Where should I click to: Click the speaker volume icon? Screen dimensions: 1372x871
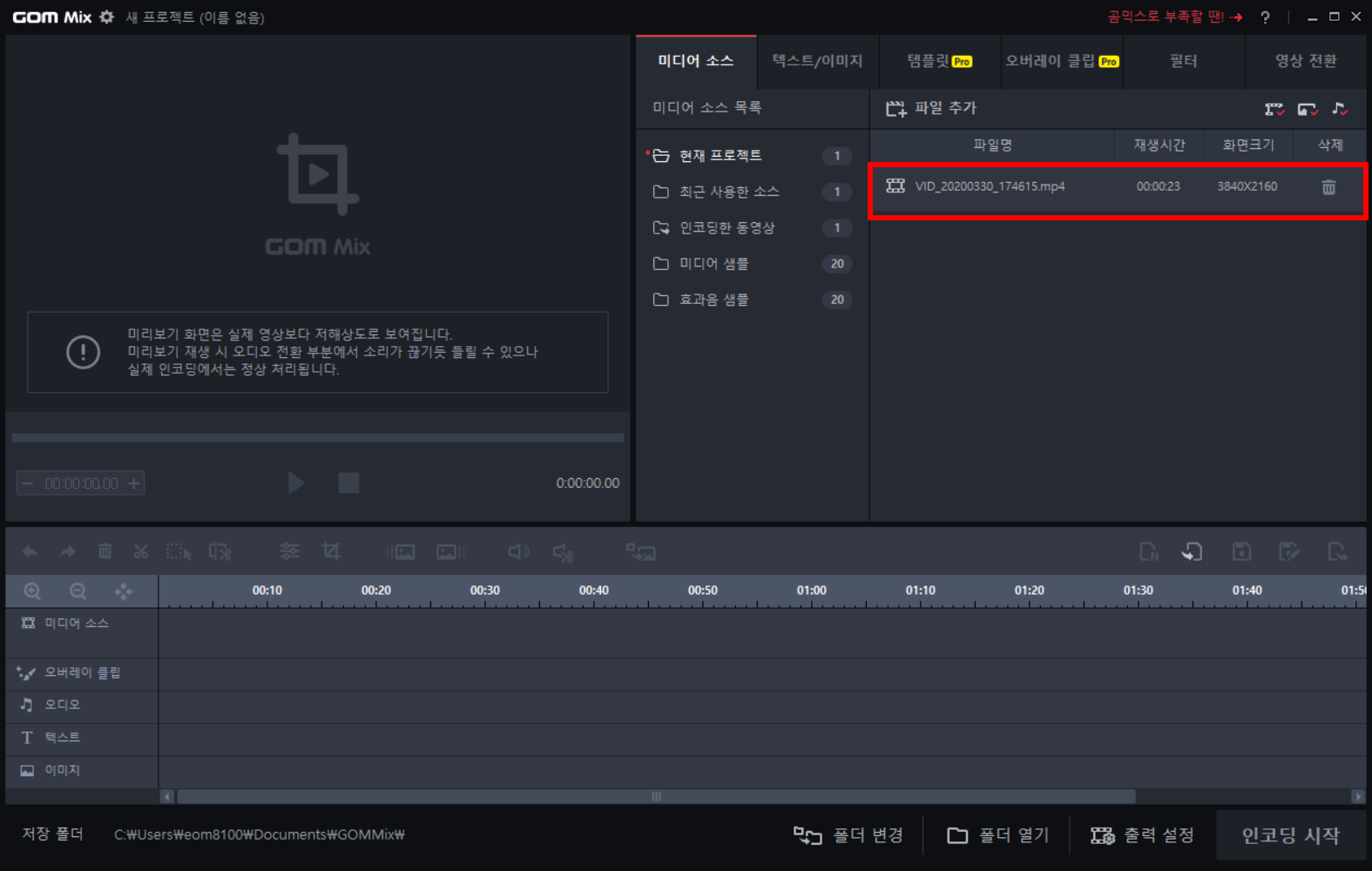tap(518, 551)
